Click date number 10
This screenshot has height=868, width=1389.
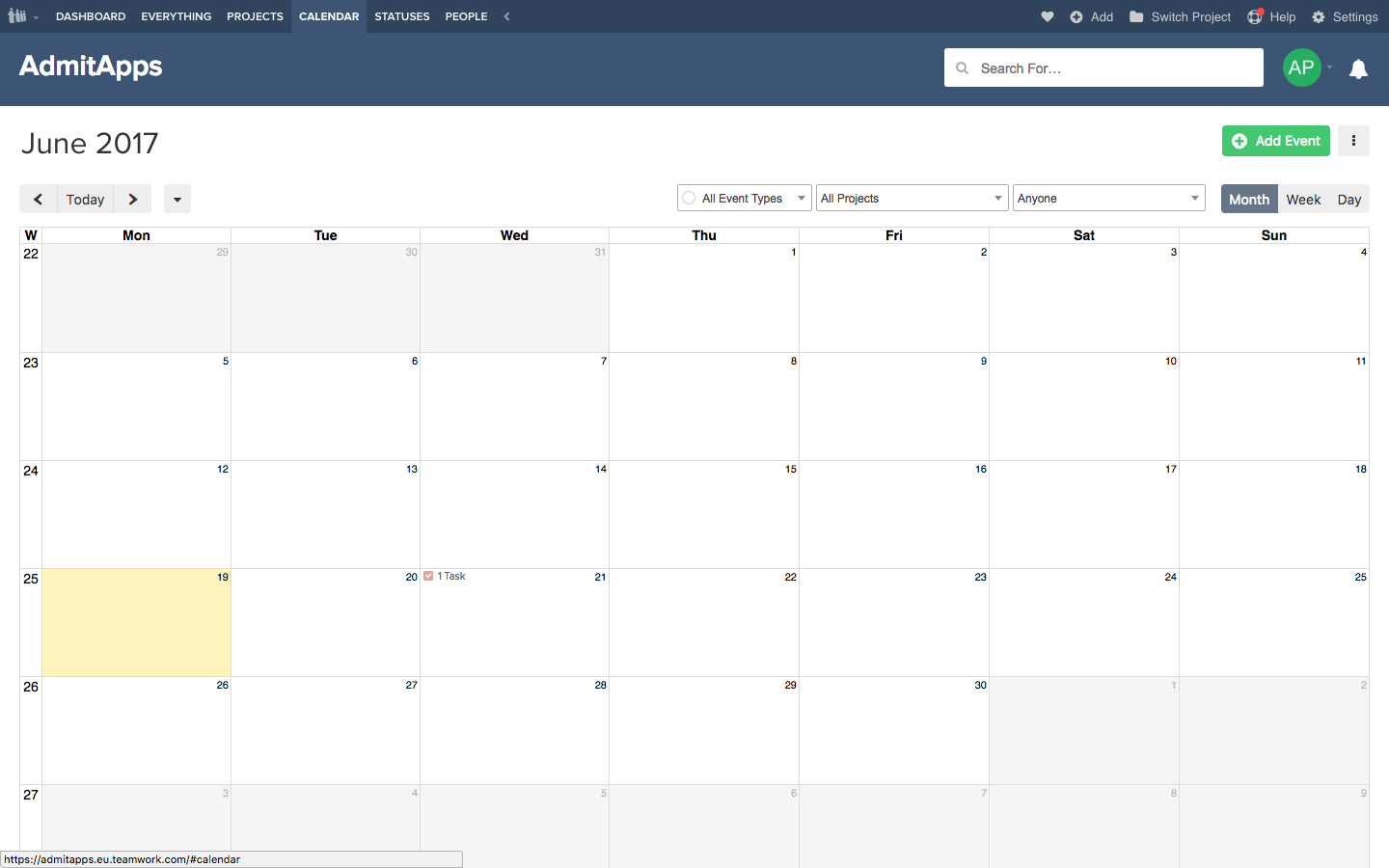[1171, 361]
